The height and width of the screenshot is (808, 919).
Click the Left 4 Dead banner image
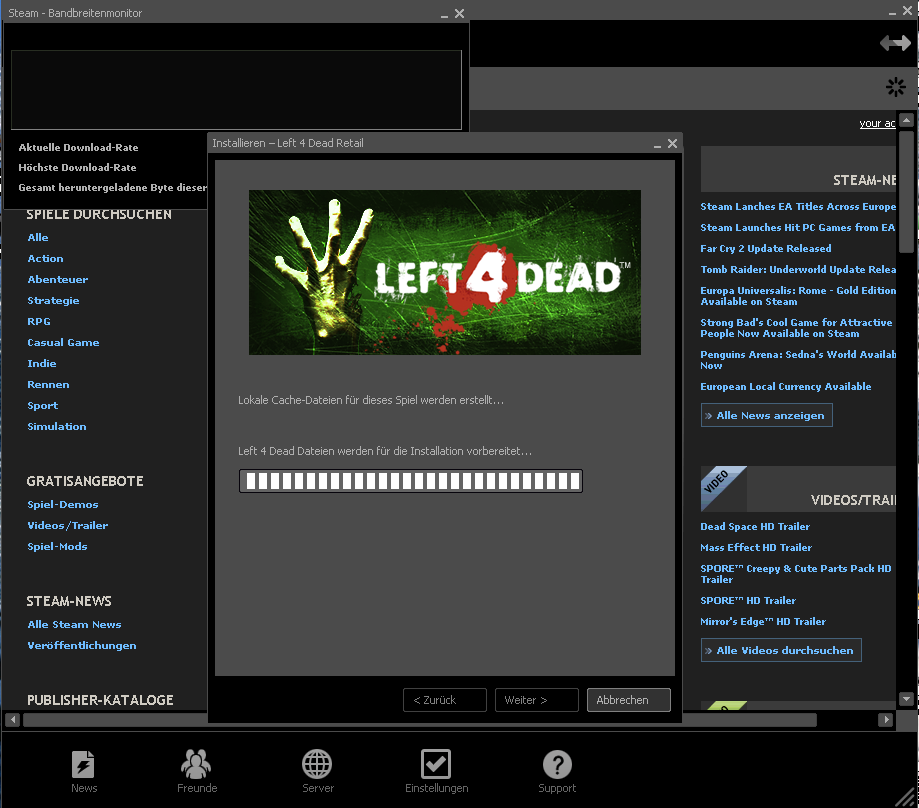[445, 272]
